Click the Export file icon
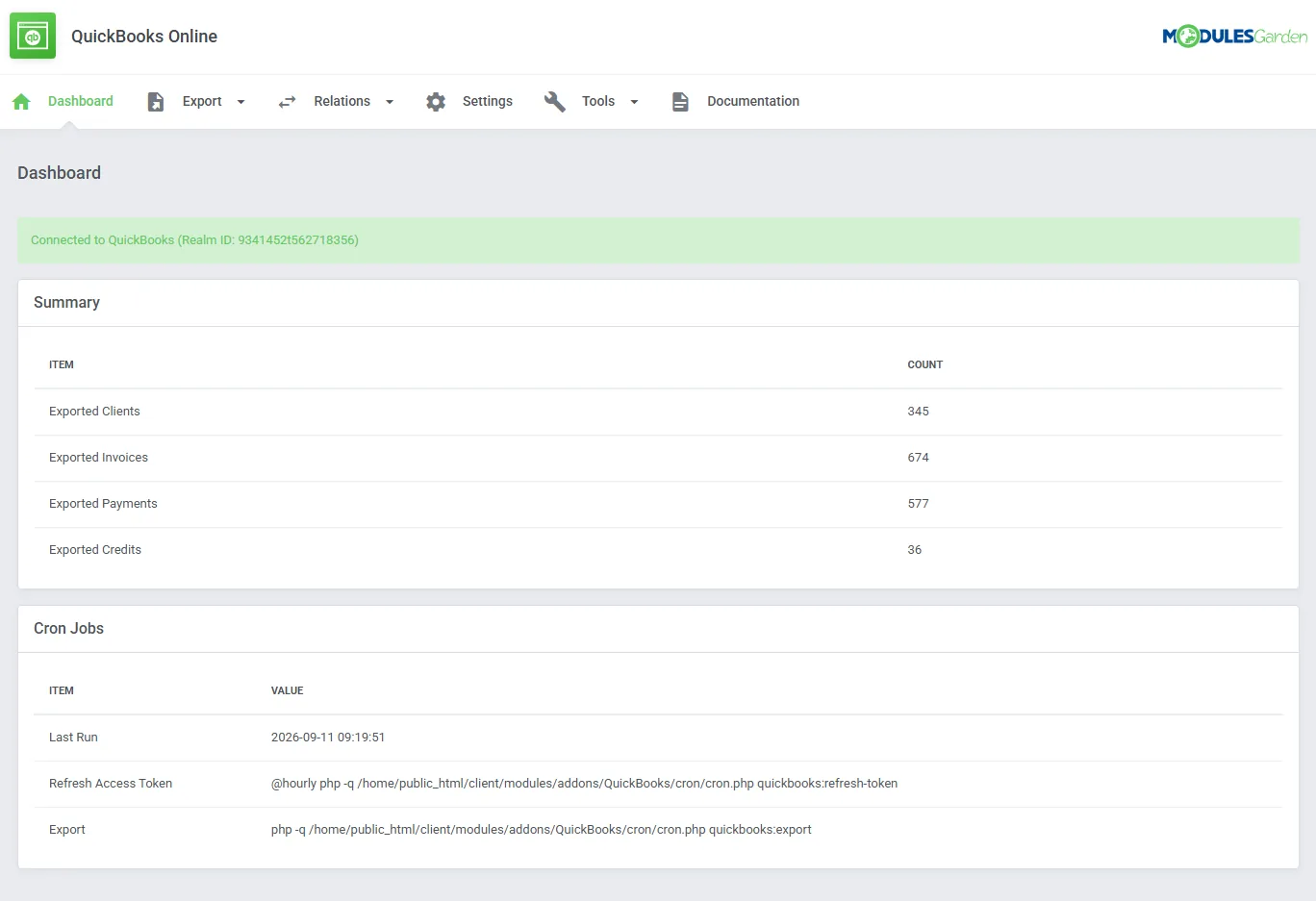Viewport: 1316px width, 901px height. (156, 101)
